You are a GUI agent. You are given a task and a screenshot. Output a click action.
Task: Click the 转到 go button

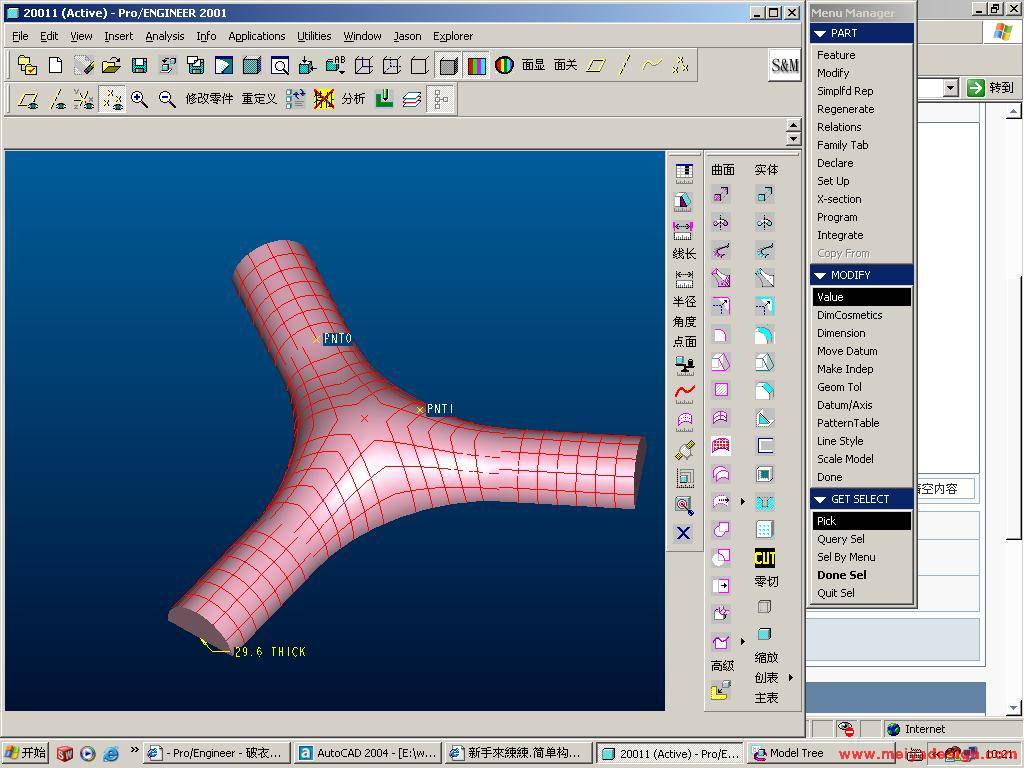pos(990,88)
